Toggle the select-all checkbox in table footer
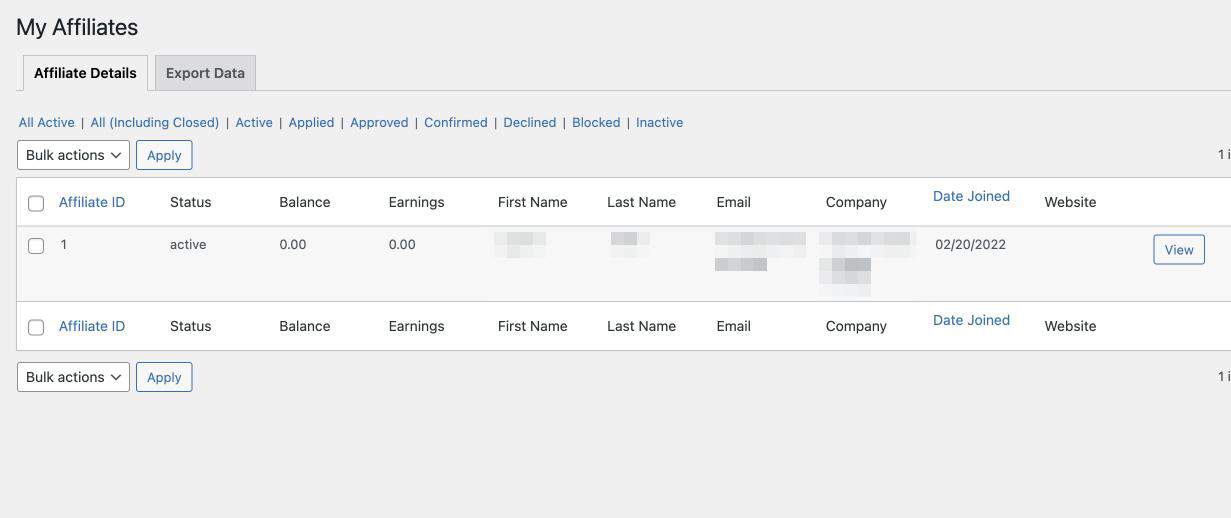The image size is (1231, 518). [x=36, y=327]
